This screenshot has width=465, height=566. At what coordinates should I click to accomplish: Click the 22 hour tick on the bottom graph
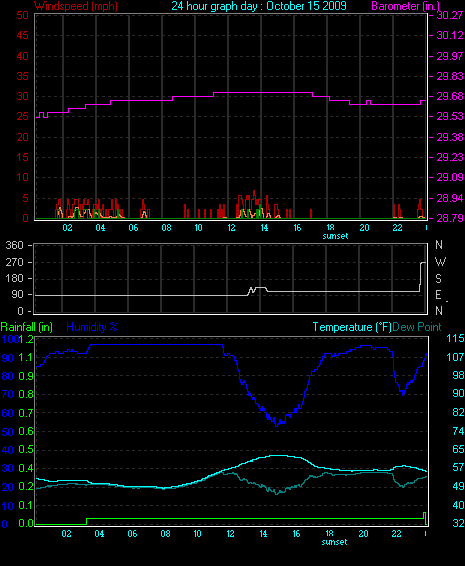(x=396, y=534)
